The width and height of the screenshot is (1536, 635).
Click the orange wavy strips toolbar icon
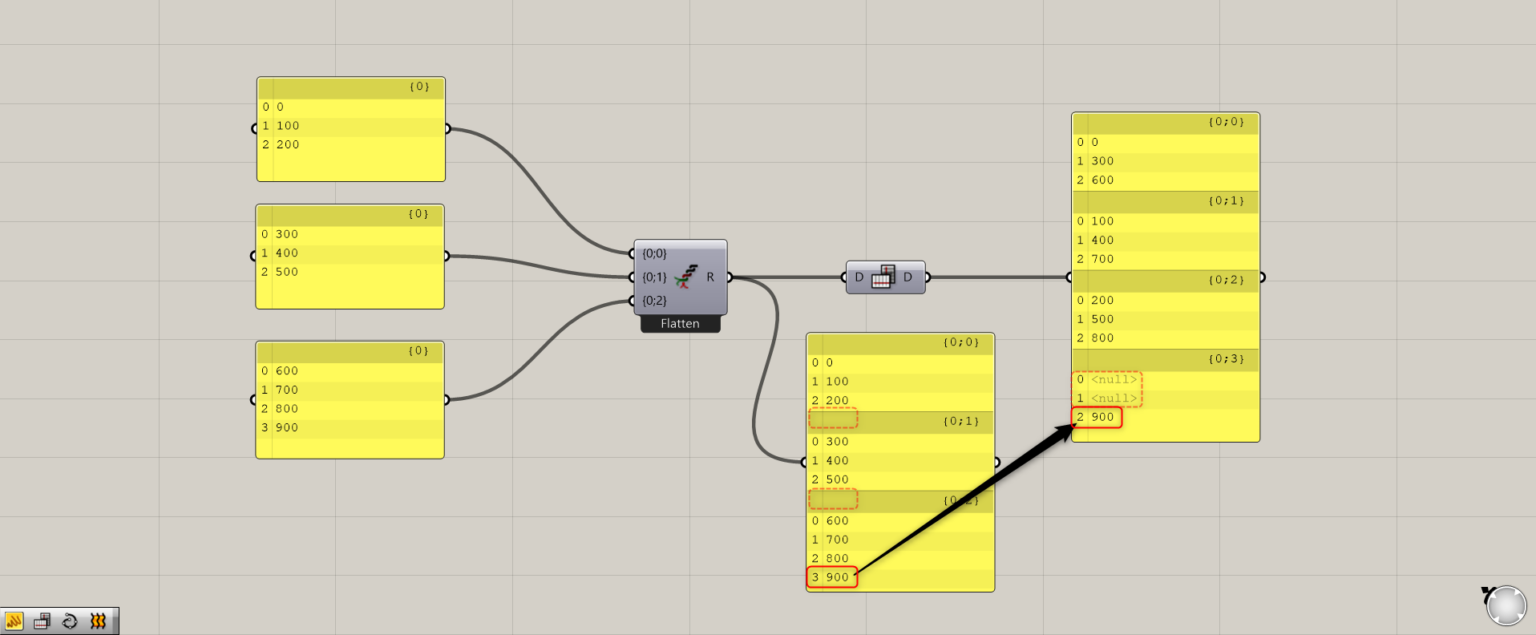[x=98, y=621]
